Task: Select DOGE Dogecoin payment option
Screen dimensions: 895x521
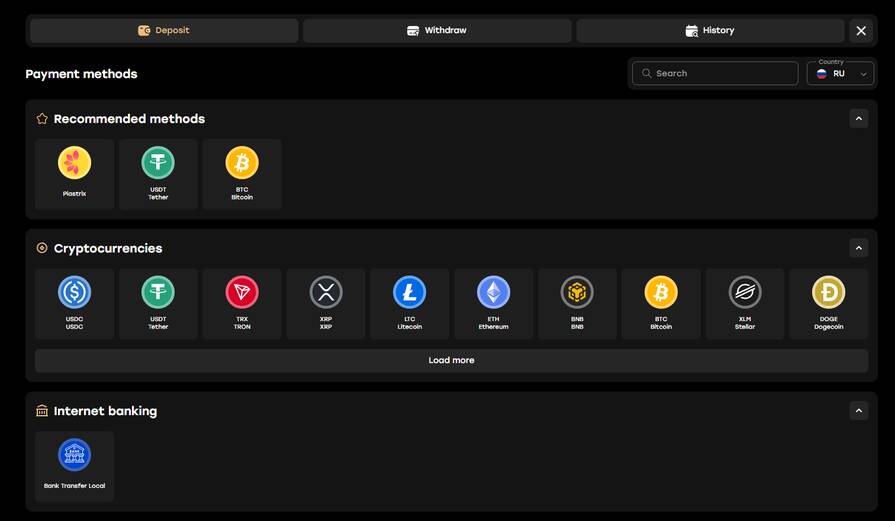Action: pos(828,303)
